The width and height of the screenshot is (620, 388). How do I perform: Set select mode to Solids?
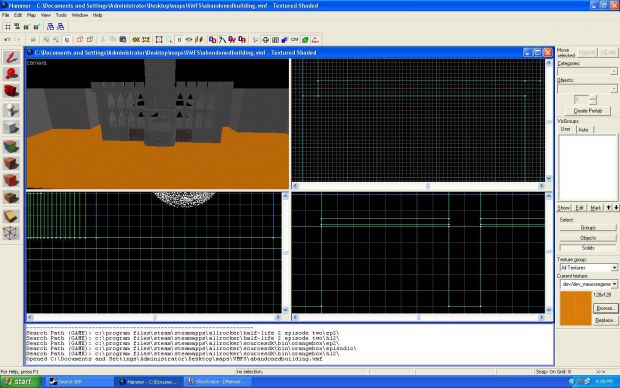point(588,248)
